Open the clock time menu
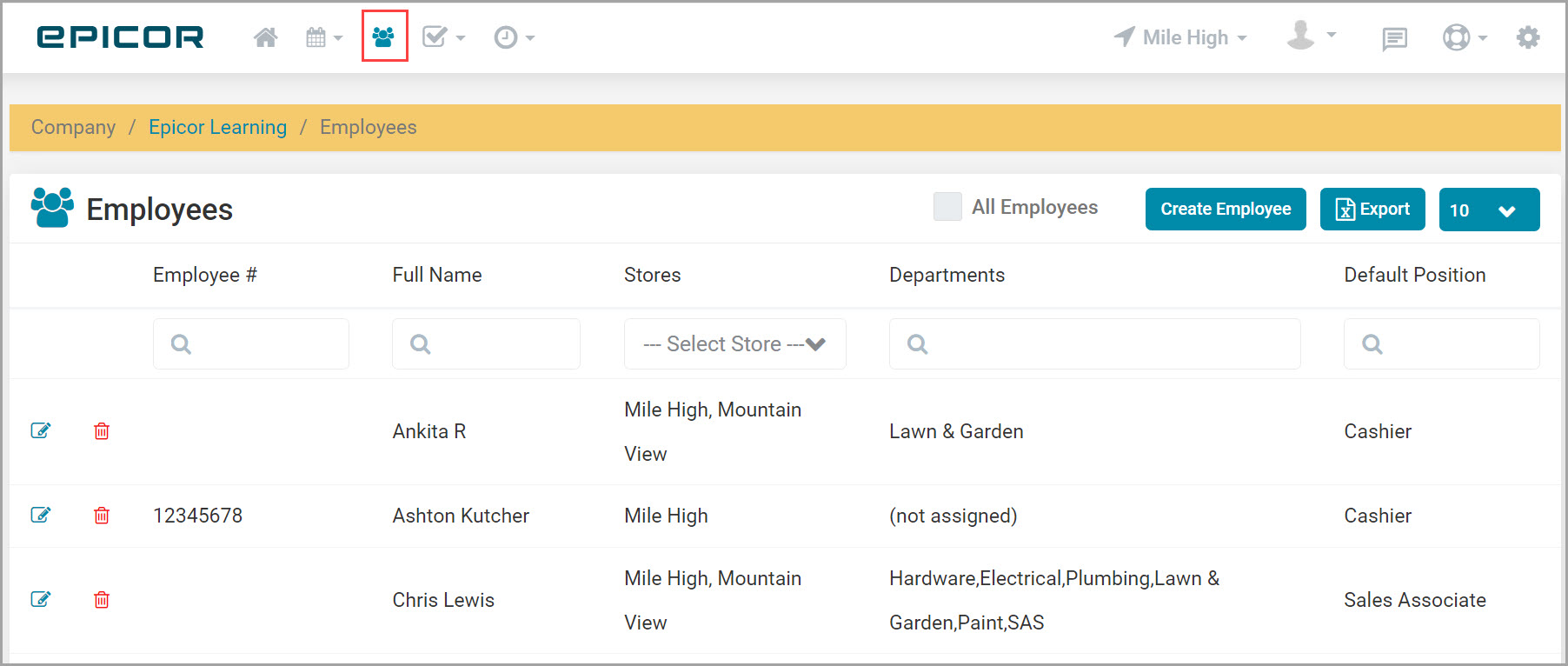The height and width of the screenshot is (666, 1568). pos(514,37)
